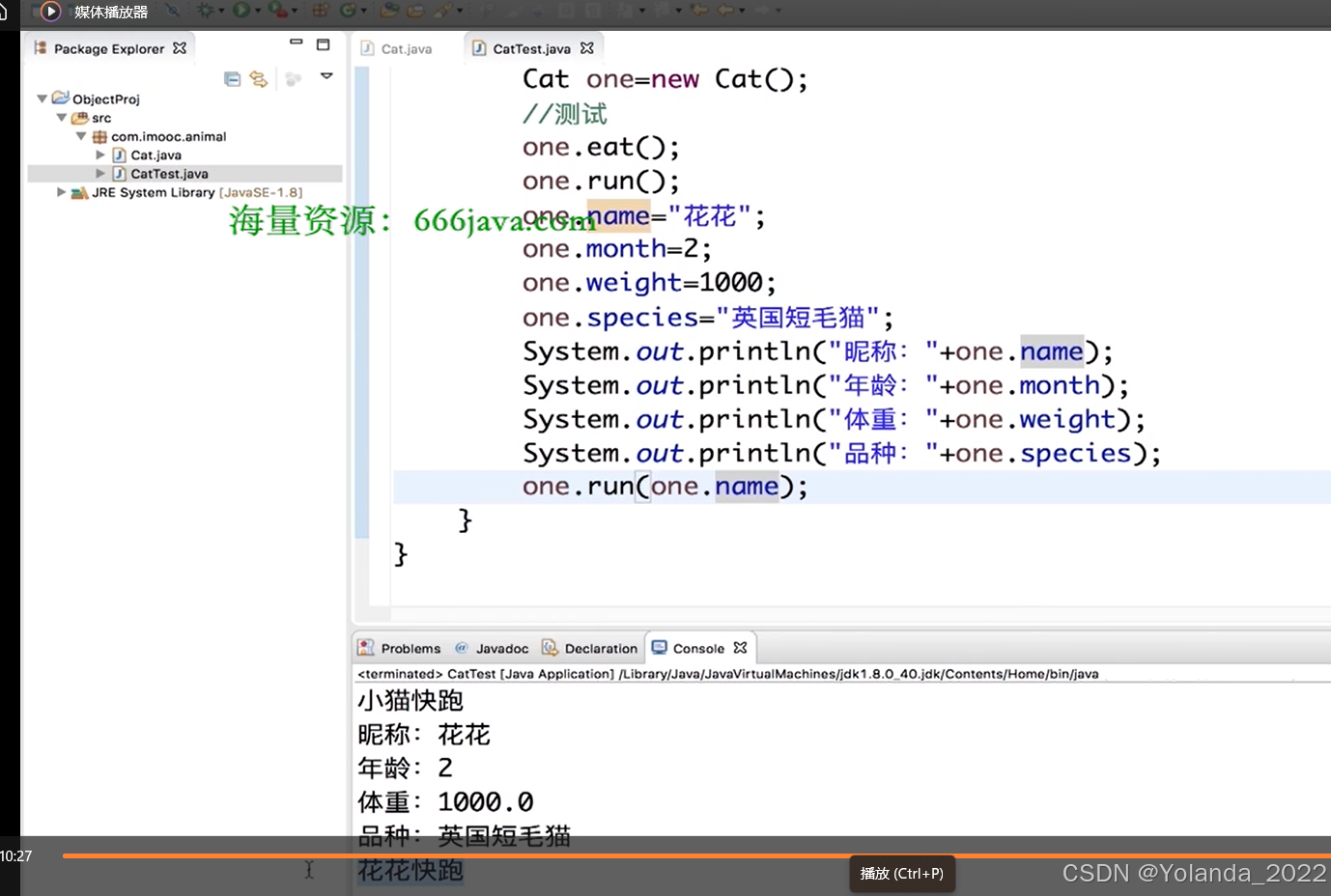
Task: Expand the JRE System Library node
Action: (62, 192)
